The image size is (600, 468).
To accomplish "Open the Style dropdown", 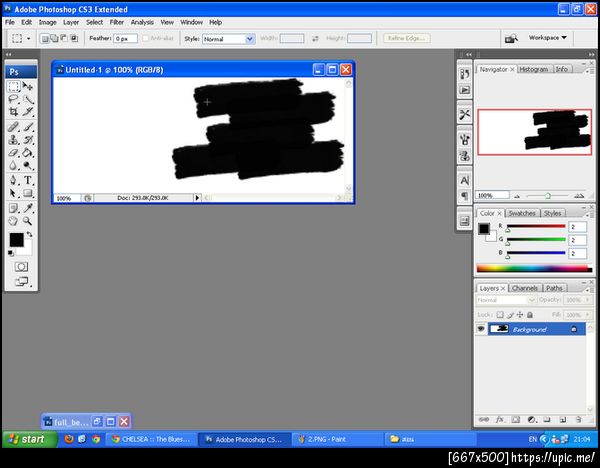I will coord(250,39).
